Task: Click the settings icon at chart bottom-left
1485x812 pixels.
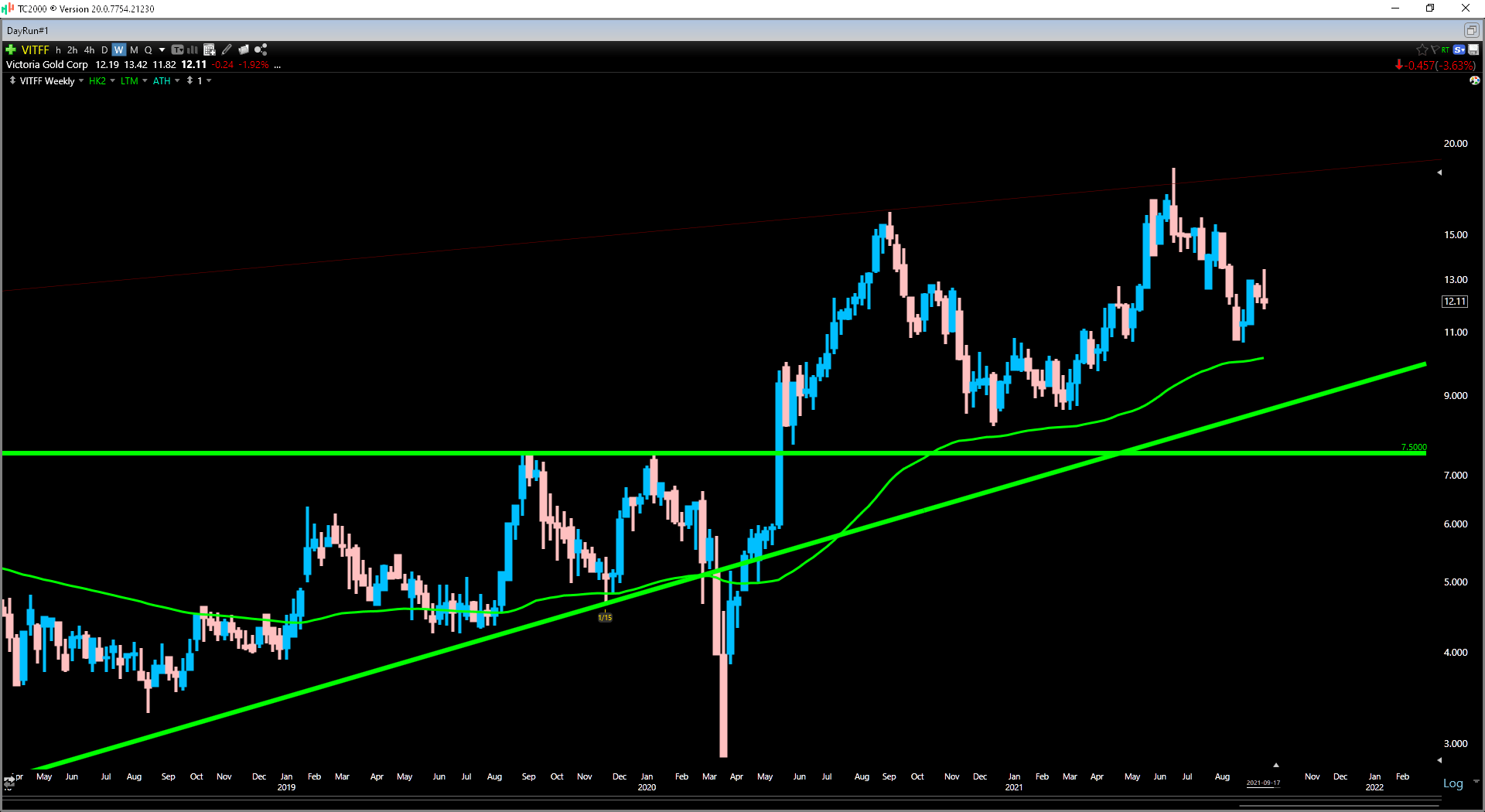Action: [x=9, y=783]
